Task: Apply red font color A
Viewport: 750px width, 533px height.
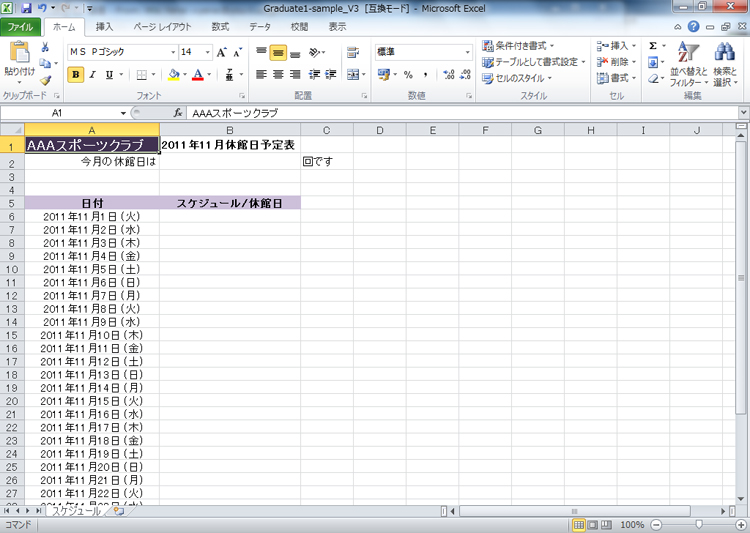Action: tap(198, 75)
